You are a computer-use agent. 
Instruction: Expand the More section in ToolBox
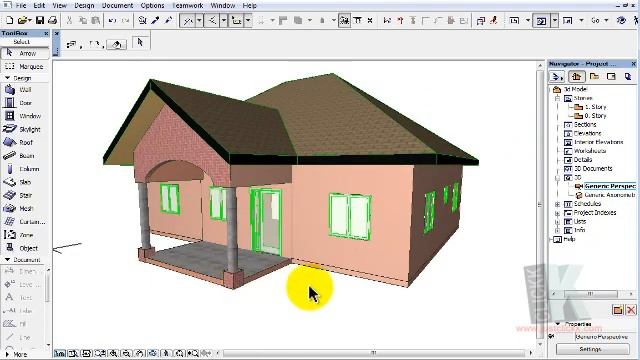(7, 354)
